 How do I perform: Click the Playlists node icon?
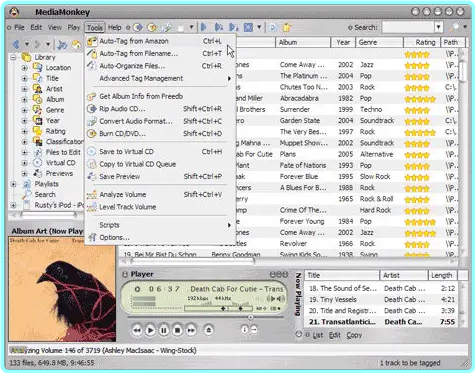click(x=27, y=184)
